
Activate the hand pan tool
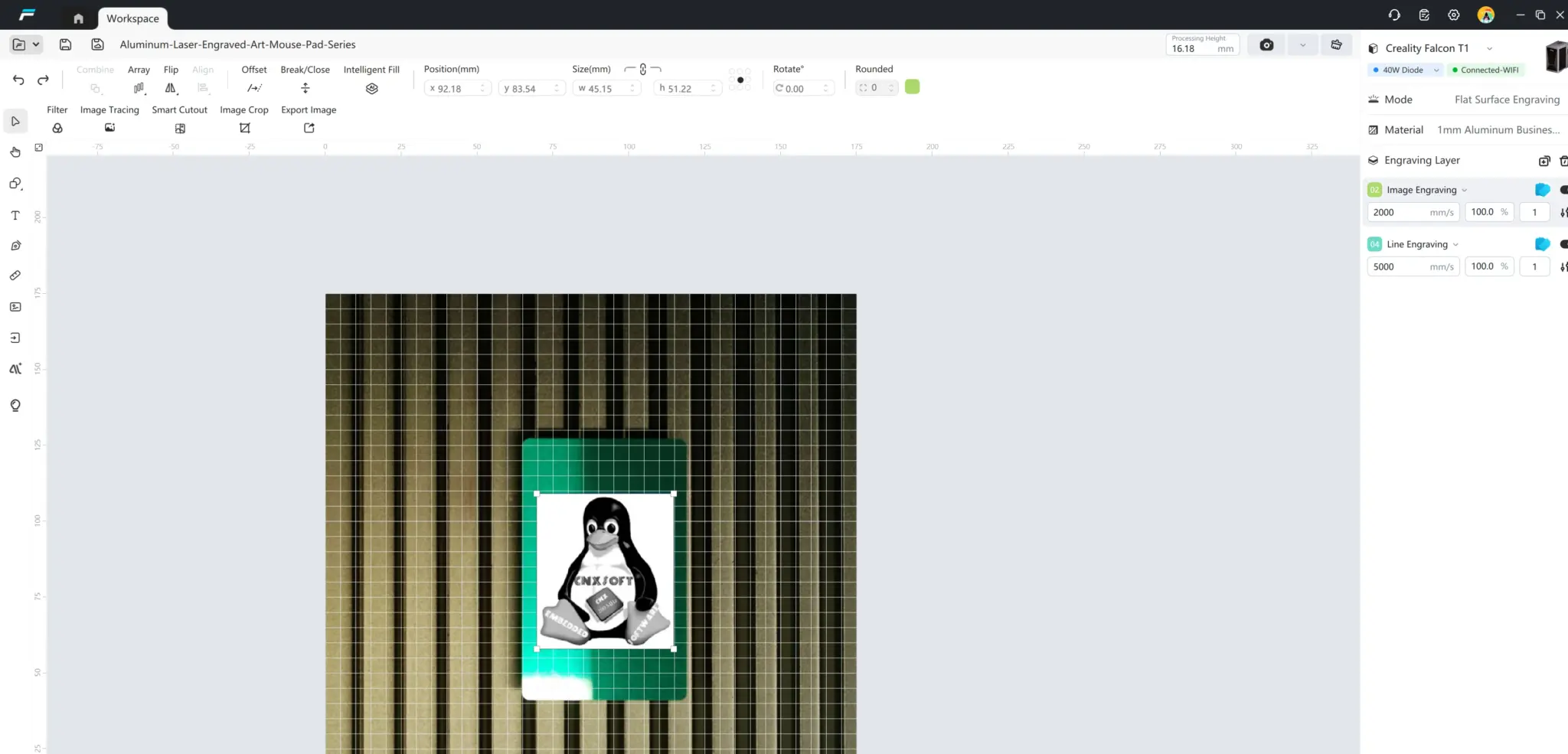(15, 152)
